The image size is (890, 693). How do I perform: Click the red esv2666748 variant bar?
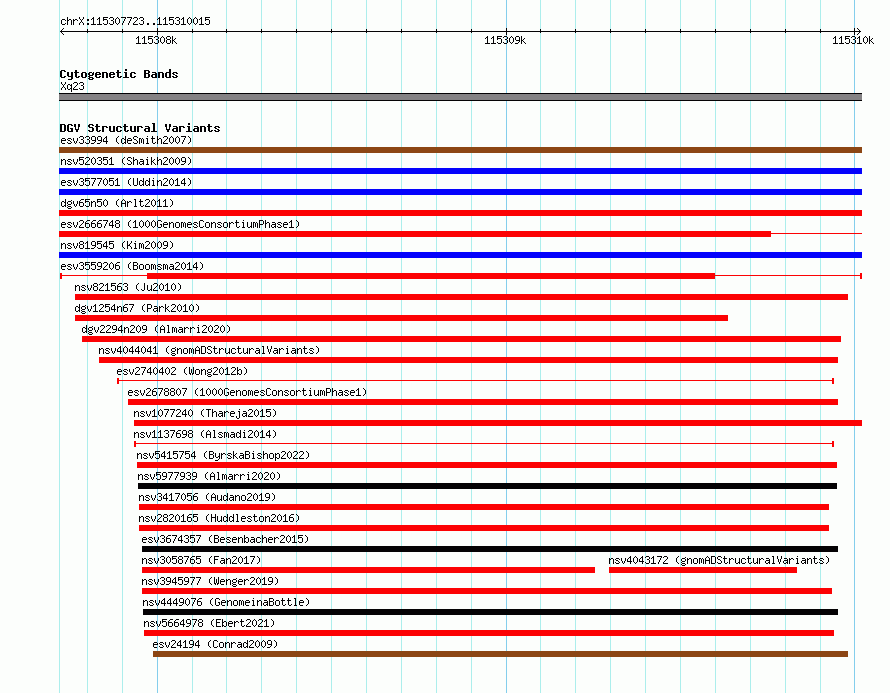(415, 234)
